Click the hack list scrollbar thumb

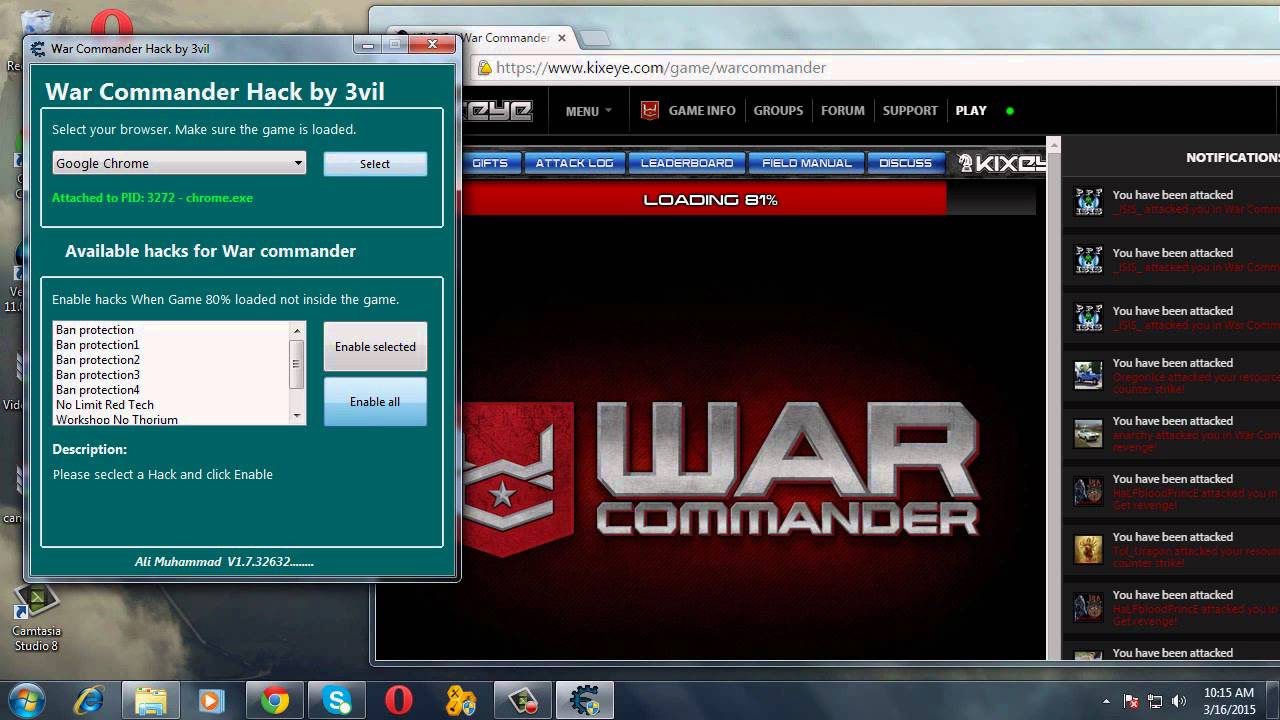pos(297,363)
